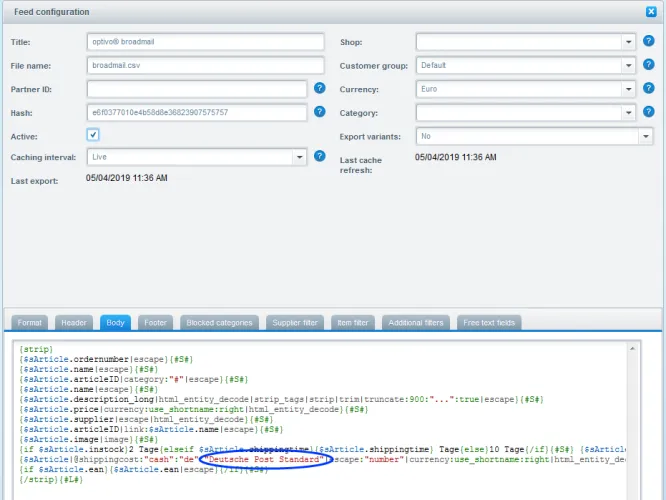Viewport: 666px width, 500px height.
Task: Click the Last cache refresh date value
Action: pyautogui.click(x=456, y=157)
